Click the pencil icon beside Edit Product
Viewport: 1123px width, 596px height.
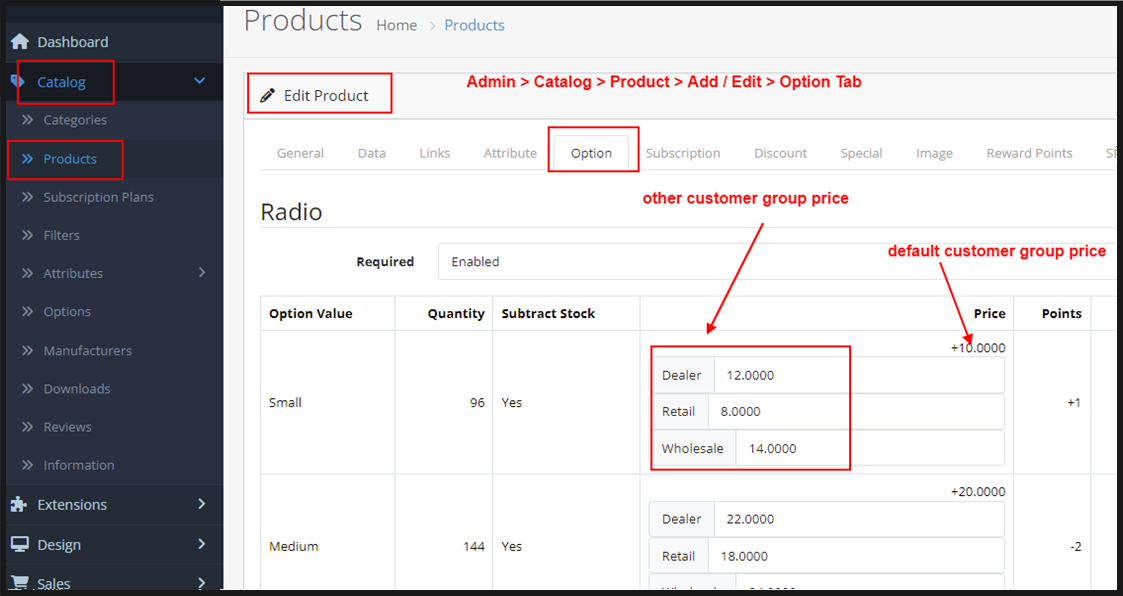pos(267,96)
